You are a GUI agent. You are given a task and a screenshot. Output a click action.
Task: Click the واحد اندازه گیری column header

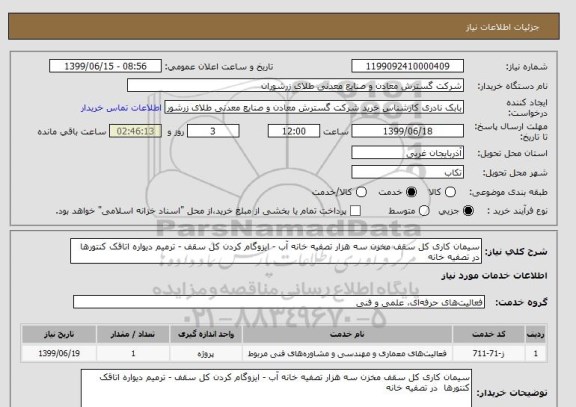click(206, 334)
